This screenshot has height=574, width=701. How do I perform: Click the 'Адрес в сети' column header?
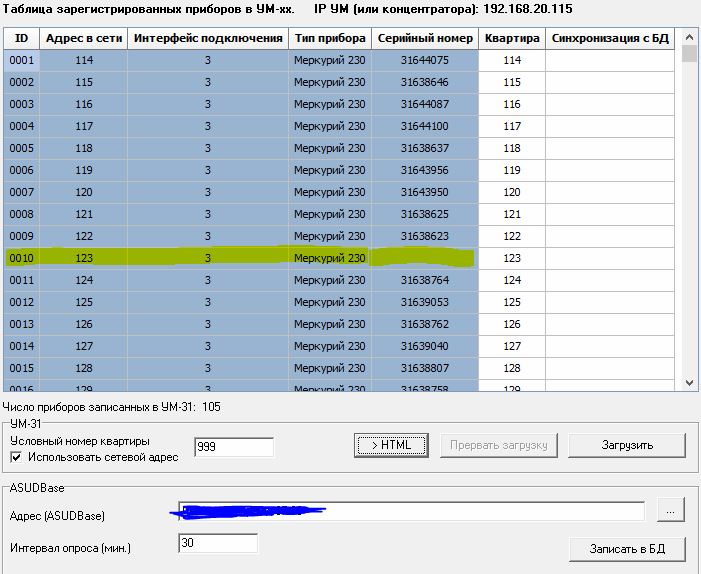(x=84, y=38)
